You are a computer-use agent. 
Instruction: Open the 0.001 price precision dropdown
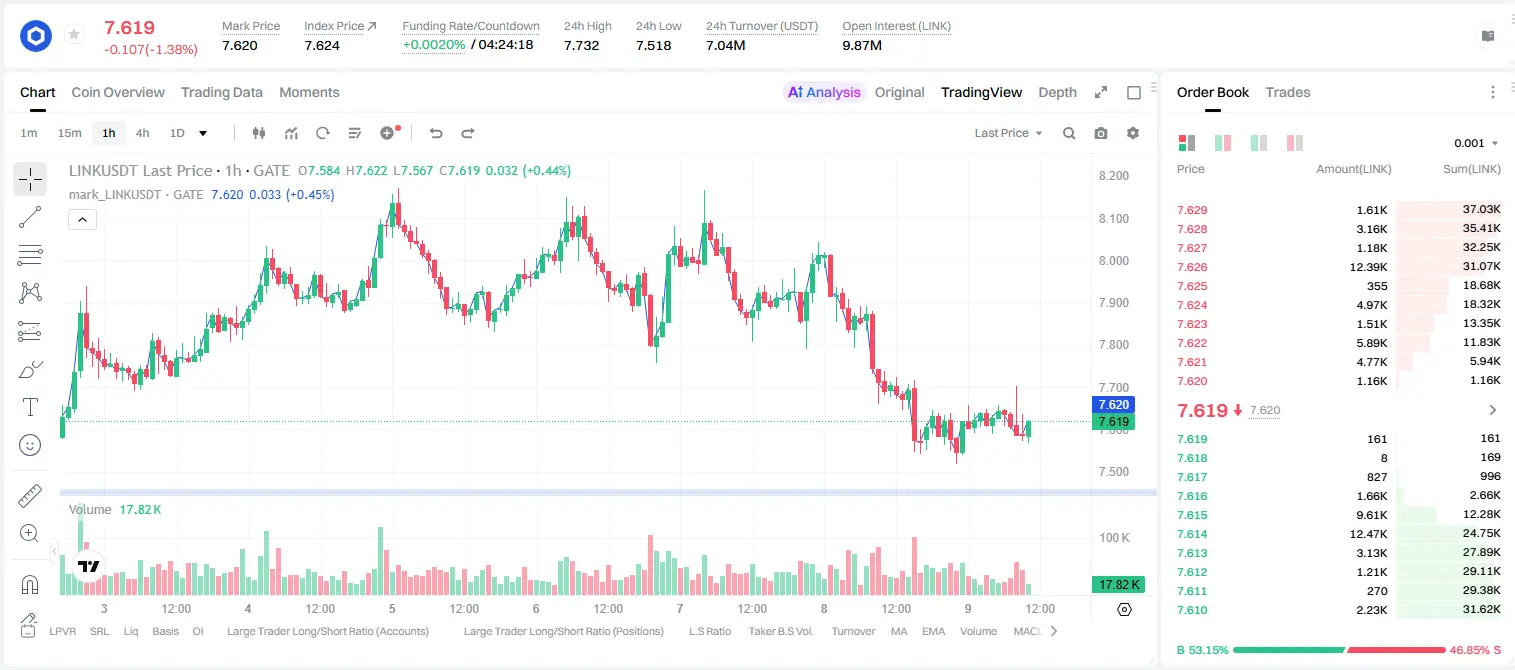pyautogui.click(x=1476, y=143)
